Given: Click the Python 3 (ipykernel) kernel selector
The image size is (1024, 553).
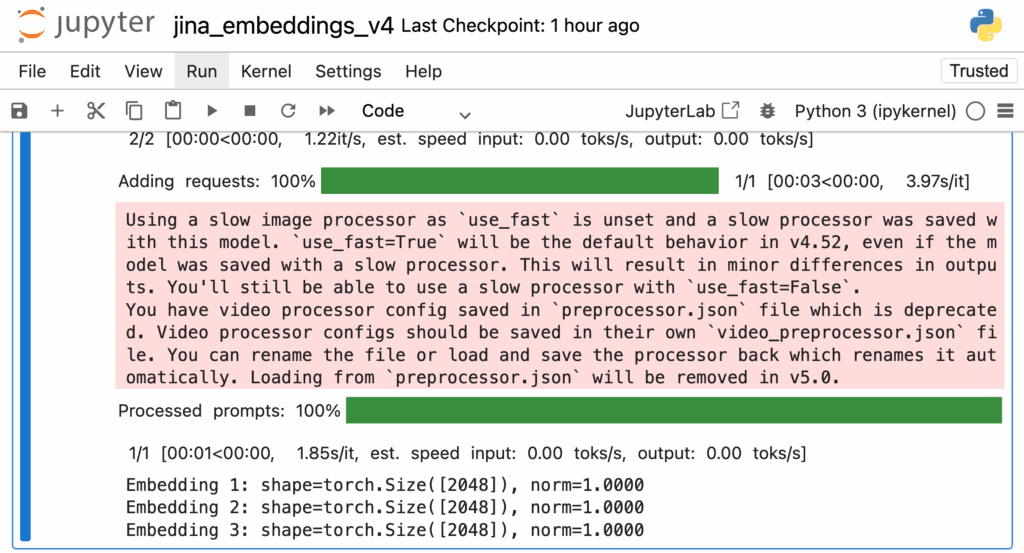Looking at the screenshot, I should coord(875,111).
